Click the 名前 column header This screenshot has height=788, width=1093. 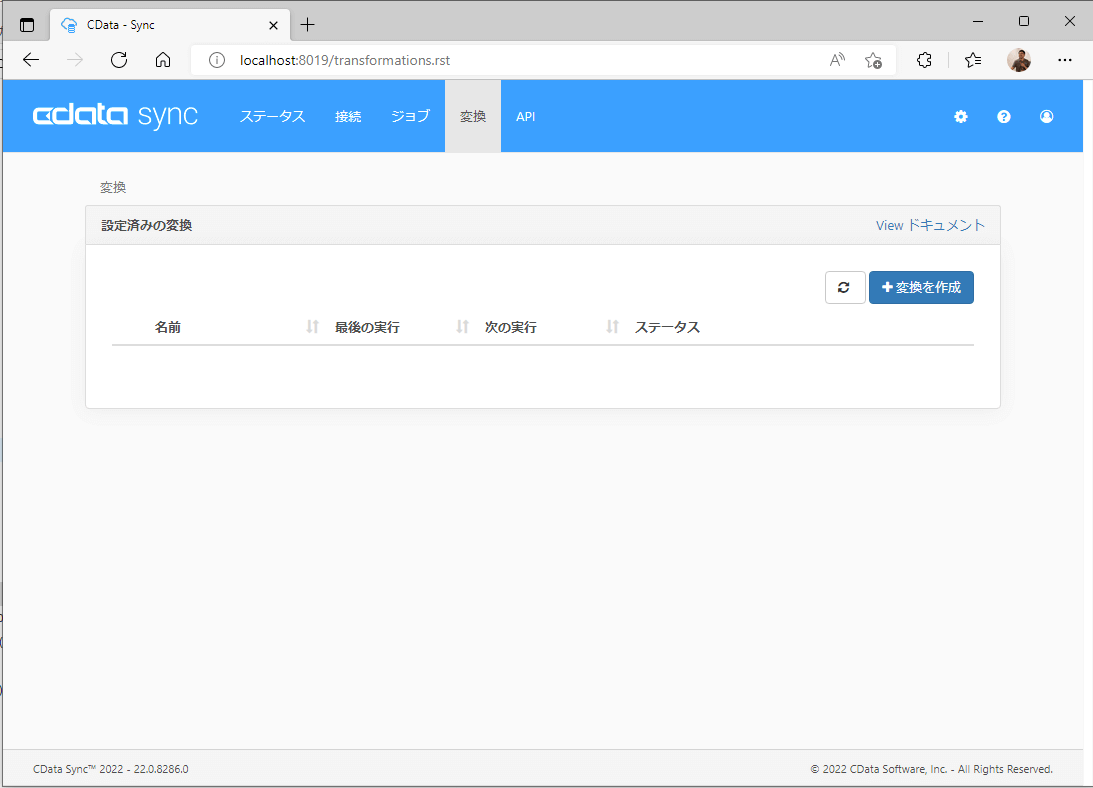[168, 327]
